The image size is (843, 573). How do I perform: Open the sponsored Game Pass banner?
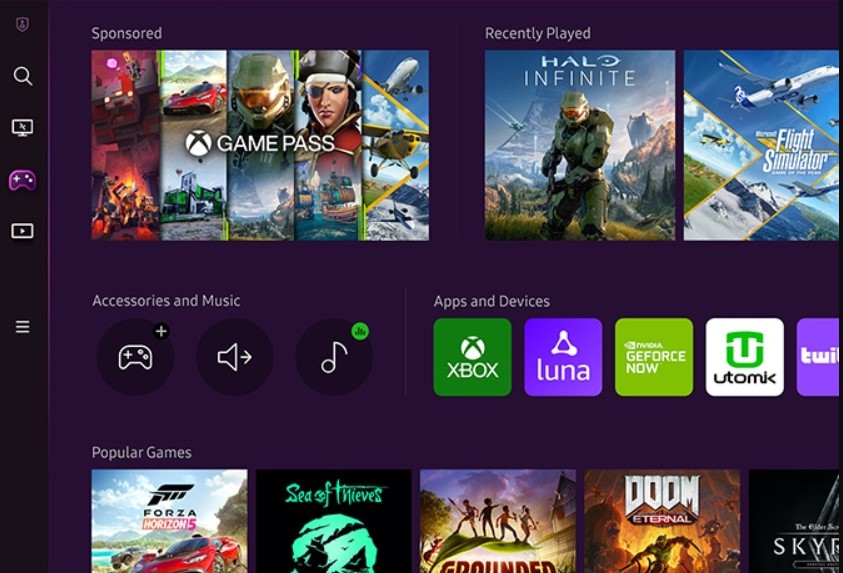point(260,145)
